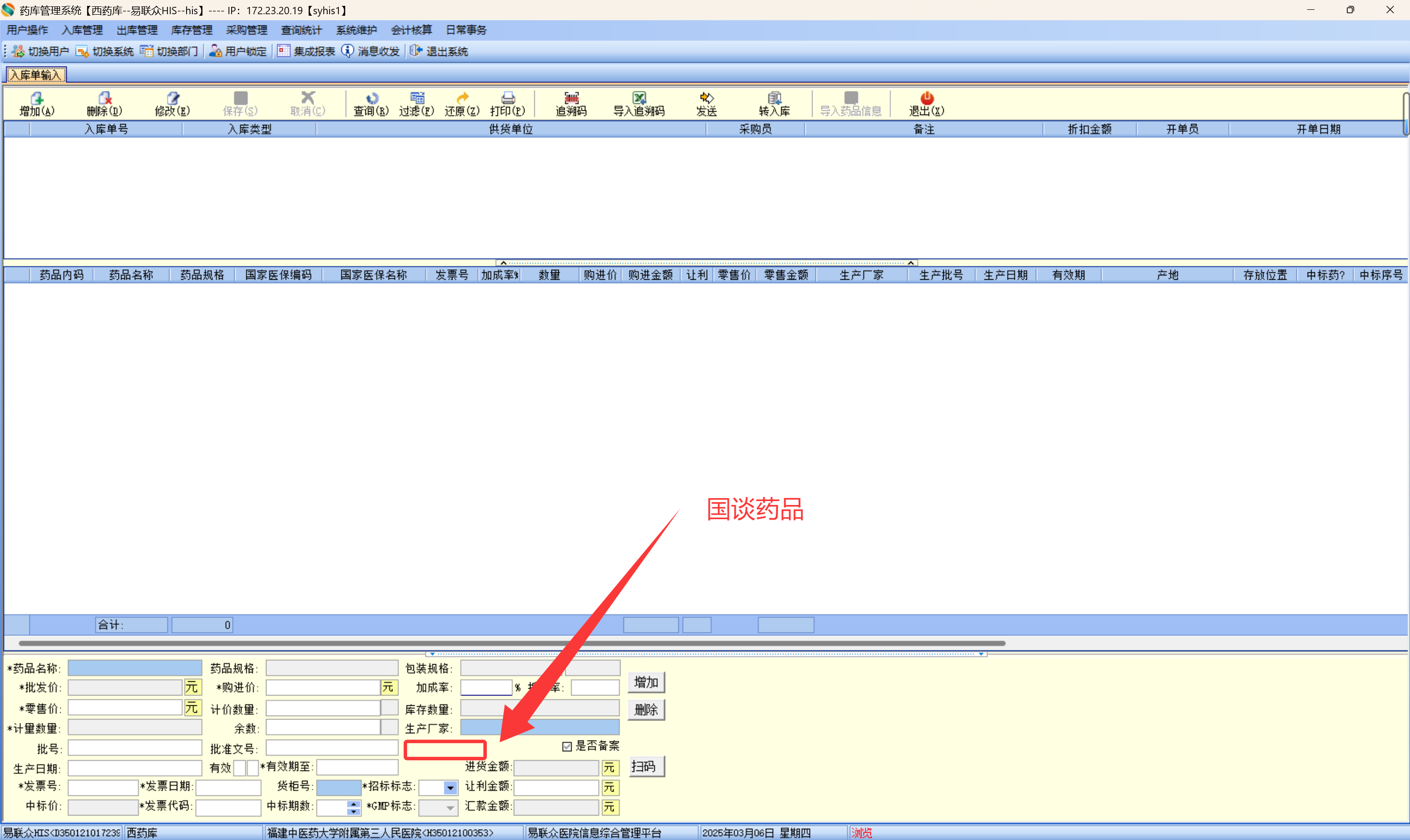Viewport: 1410px width, 840px height.
Task: Click the 增加(A) add toolbar icon
Action: click(37, 98)
